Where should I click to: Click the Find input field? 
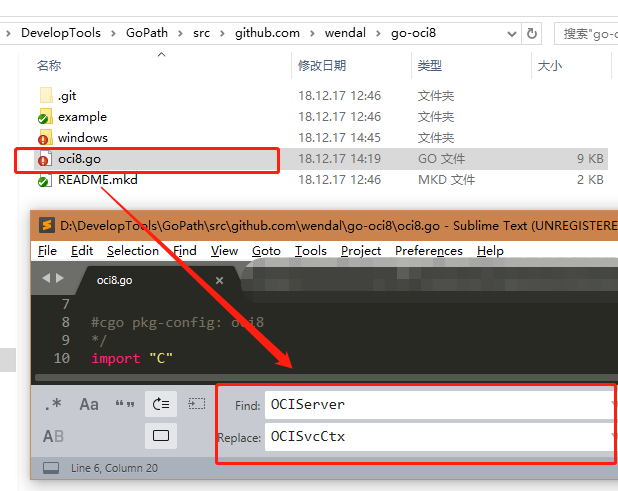tap(439, 405)
